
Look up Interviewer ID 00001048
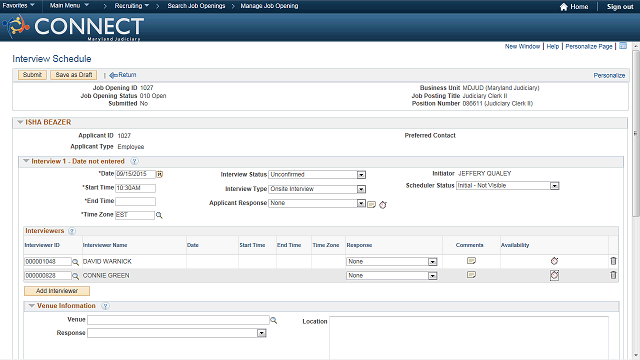76,262
